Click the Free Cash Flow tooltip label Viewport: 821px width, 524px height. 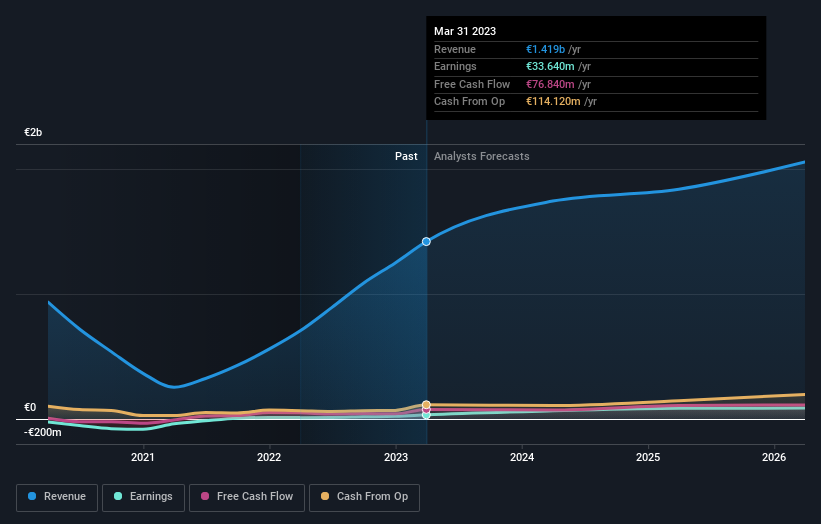pyautogui.click(x=472, y=84)
